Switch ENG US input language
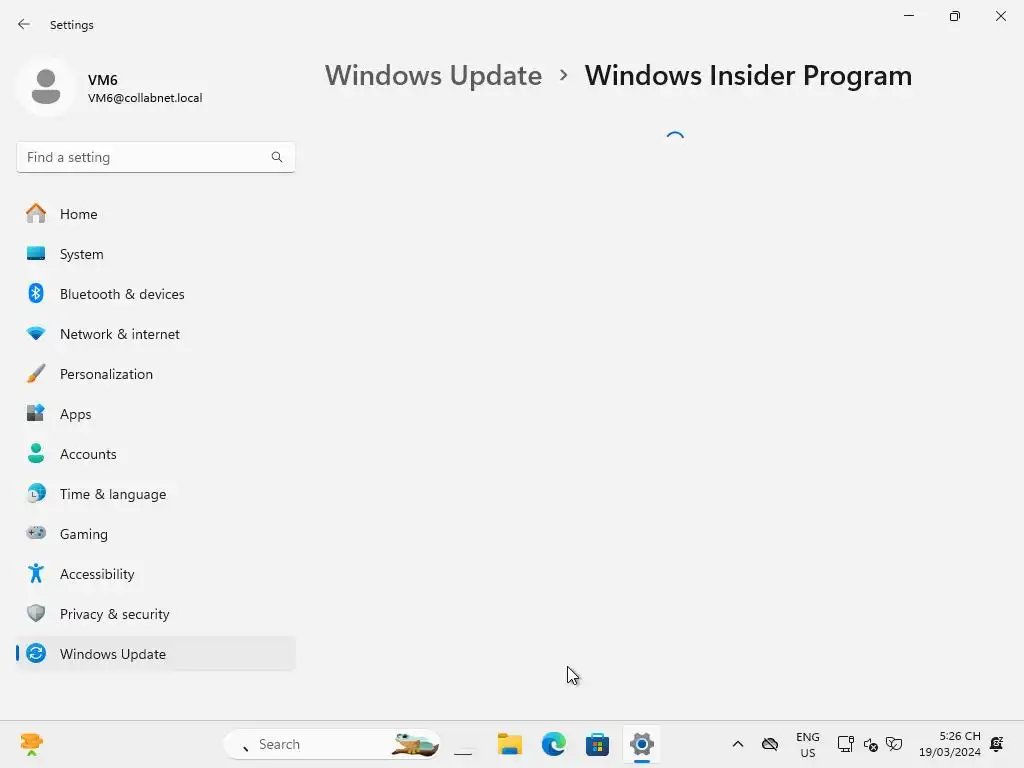 (x=808, y=744)
